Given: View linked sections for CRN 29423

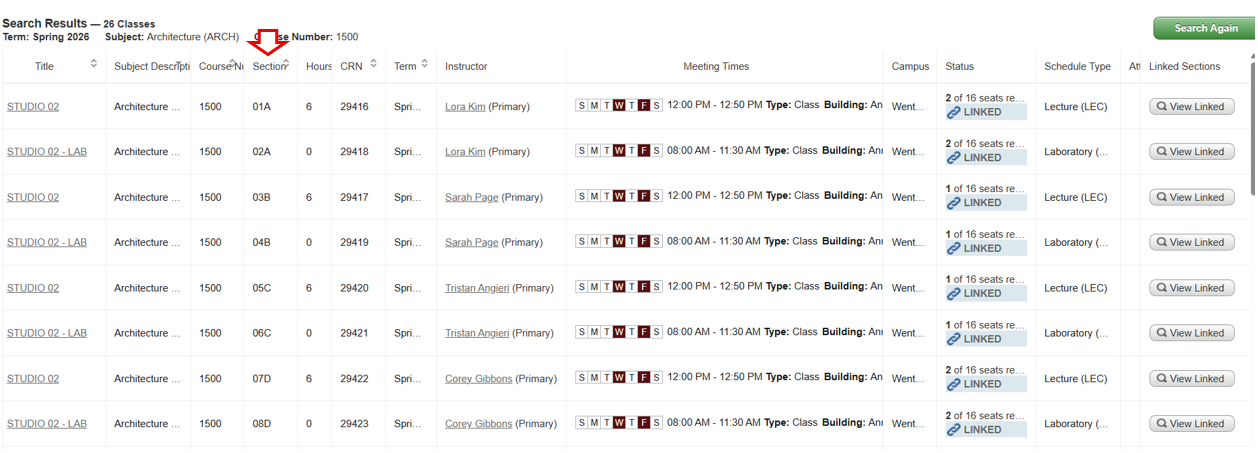Looking at the screenshot, I should (x=1191, y=424).
